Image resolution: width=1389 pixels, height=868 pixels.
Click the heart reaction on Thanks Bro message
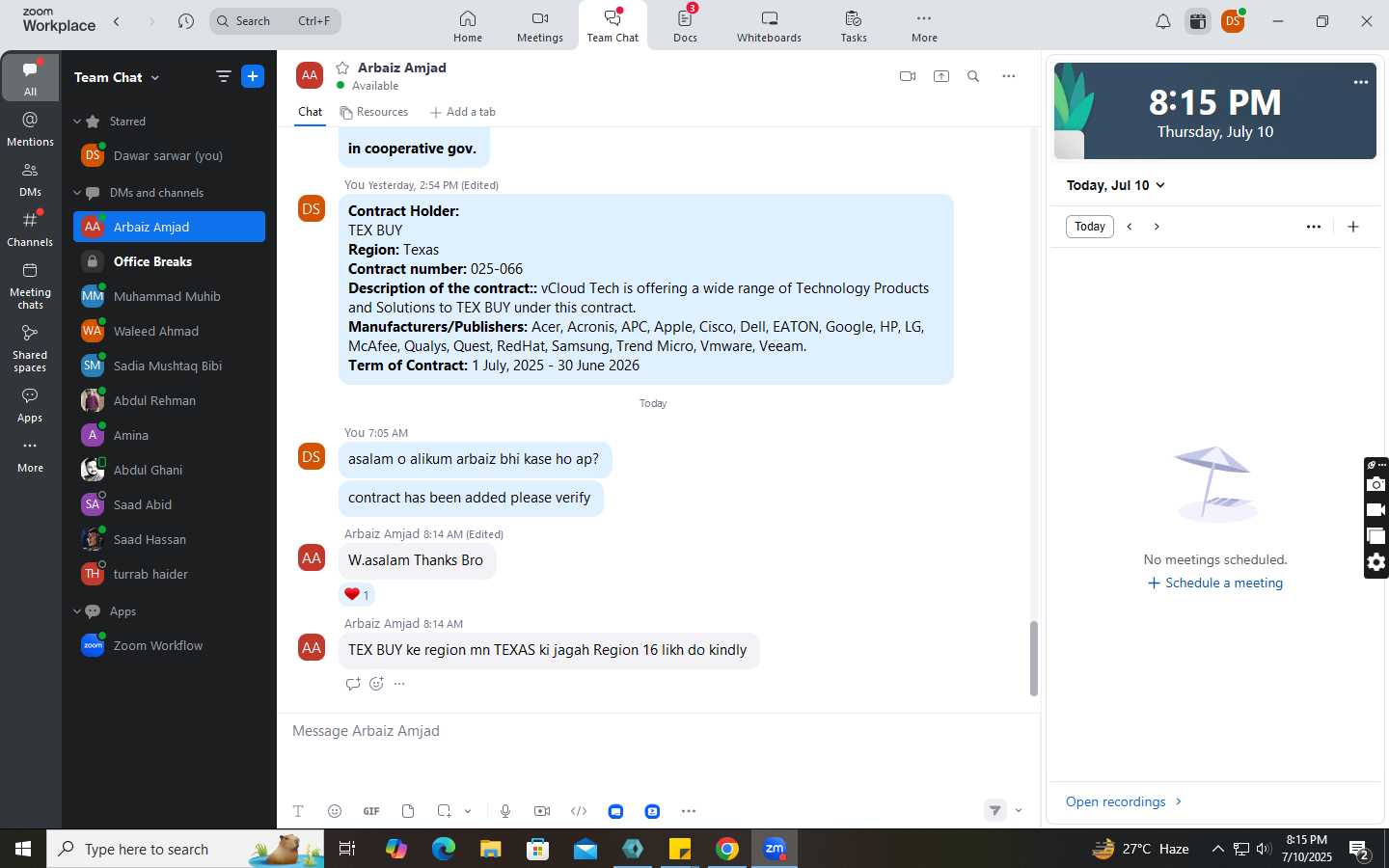coord(357,594)
